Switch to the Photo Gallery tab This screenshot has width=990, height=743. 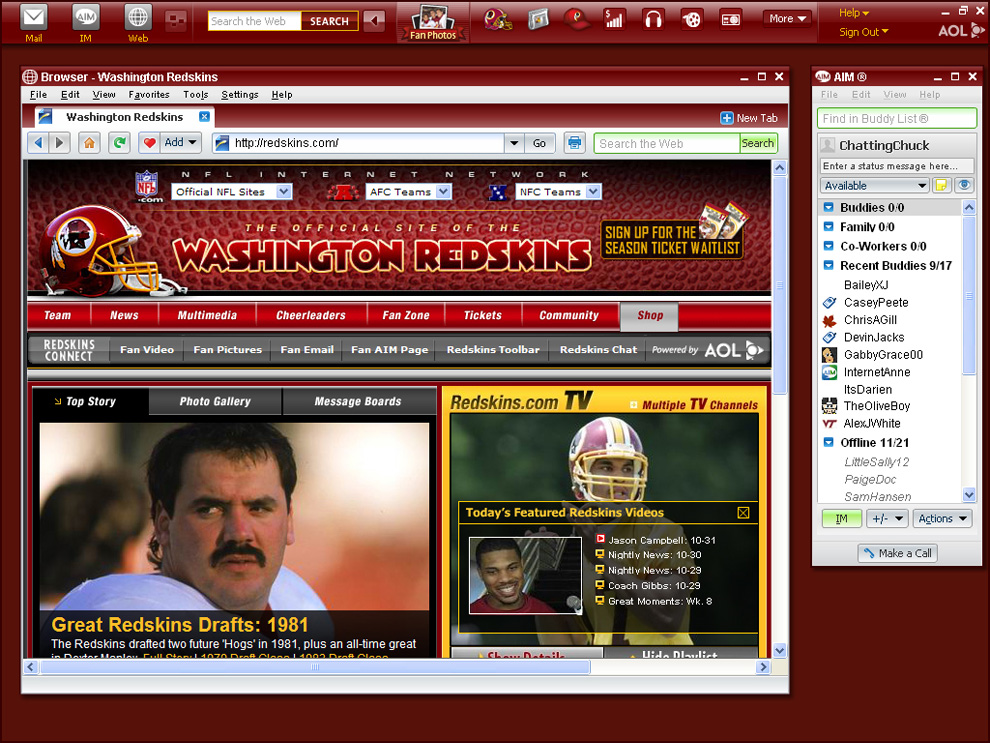(x=215, y=402)
